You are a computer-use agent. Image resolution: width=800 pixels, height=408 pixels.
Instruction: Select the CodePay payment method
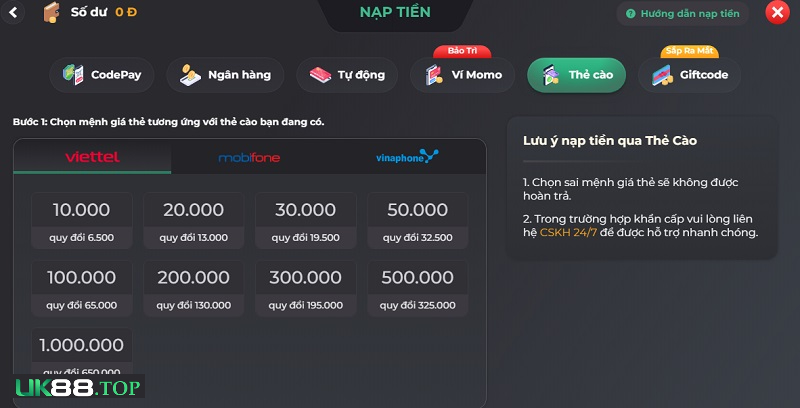coord(102,75)
